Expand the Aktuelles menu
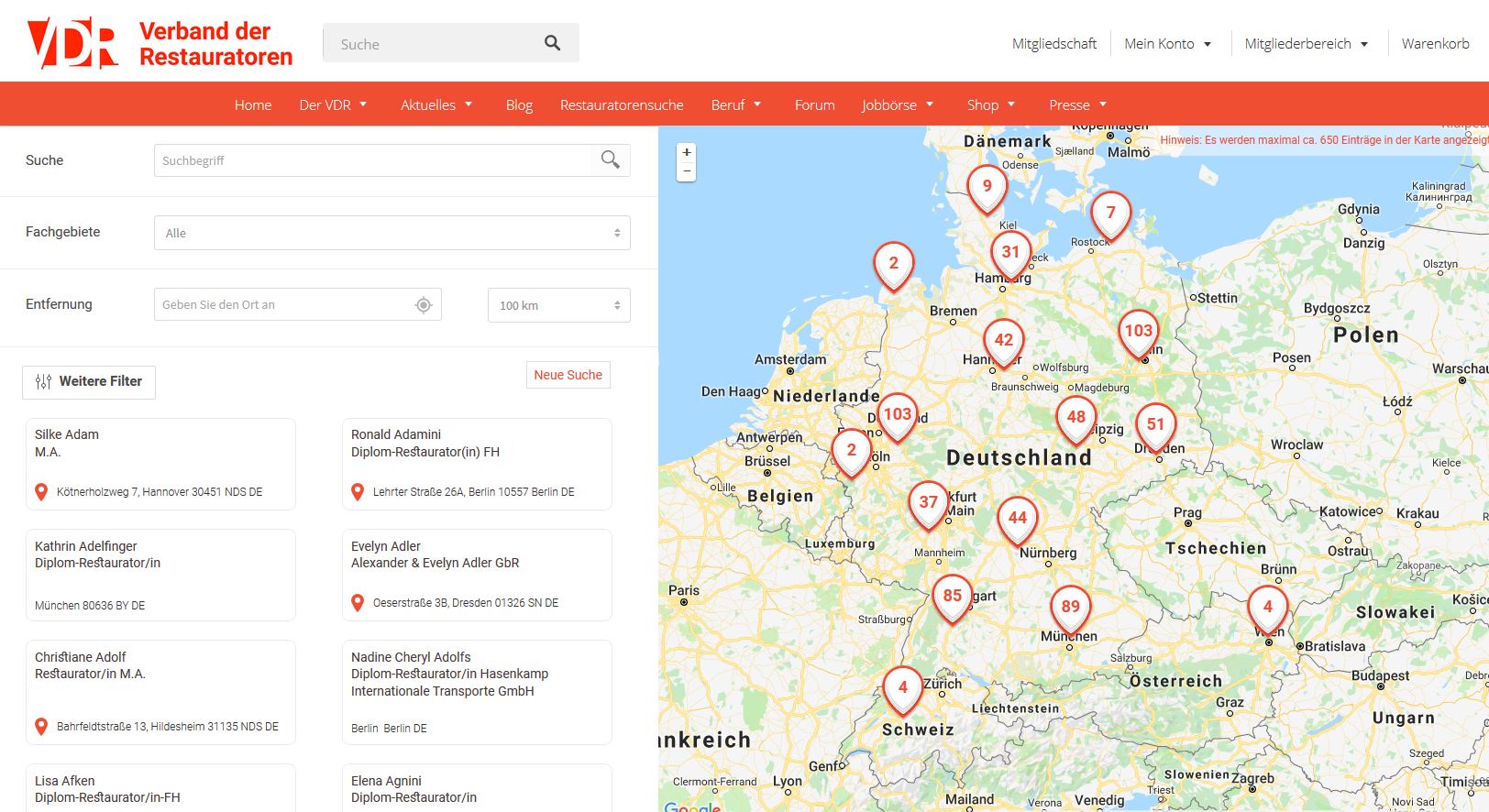 (x=436, y=104)
